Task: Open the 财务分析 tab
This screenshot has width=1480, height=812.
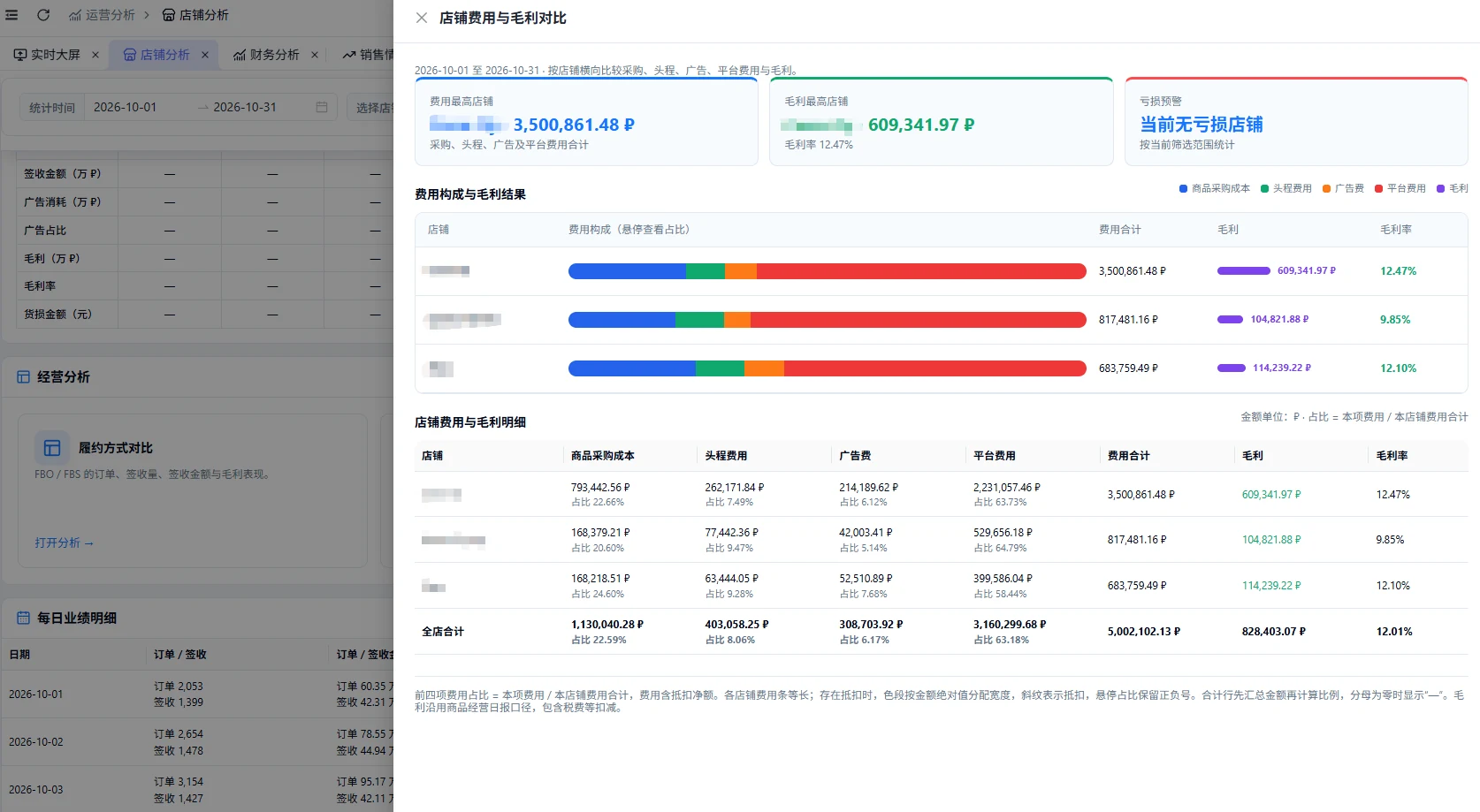Action: pyautogui.click(x=266, y=55)
